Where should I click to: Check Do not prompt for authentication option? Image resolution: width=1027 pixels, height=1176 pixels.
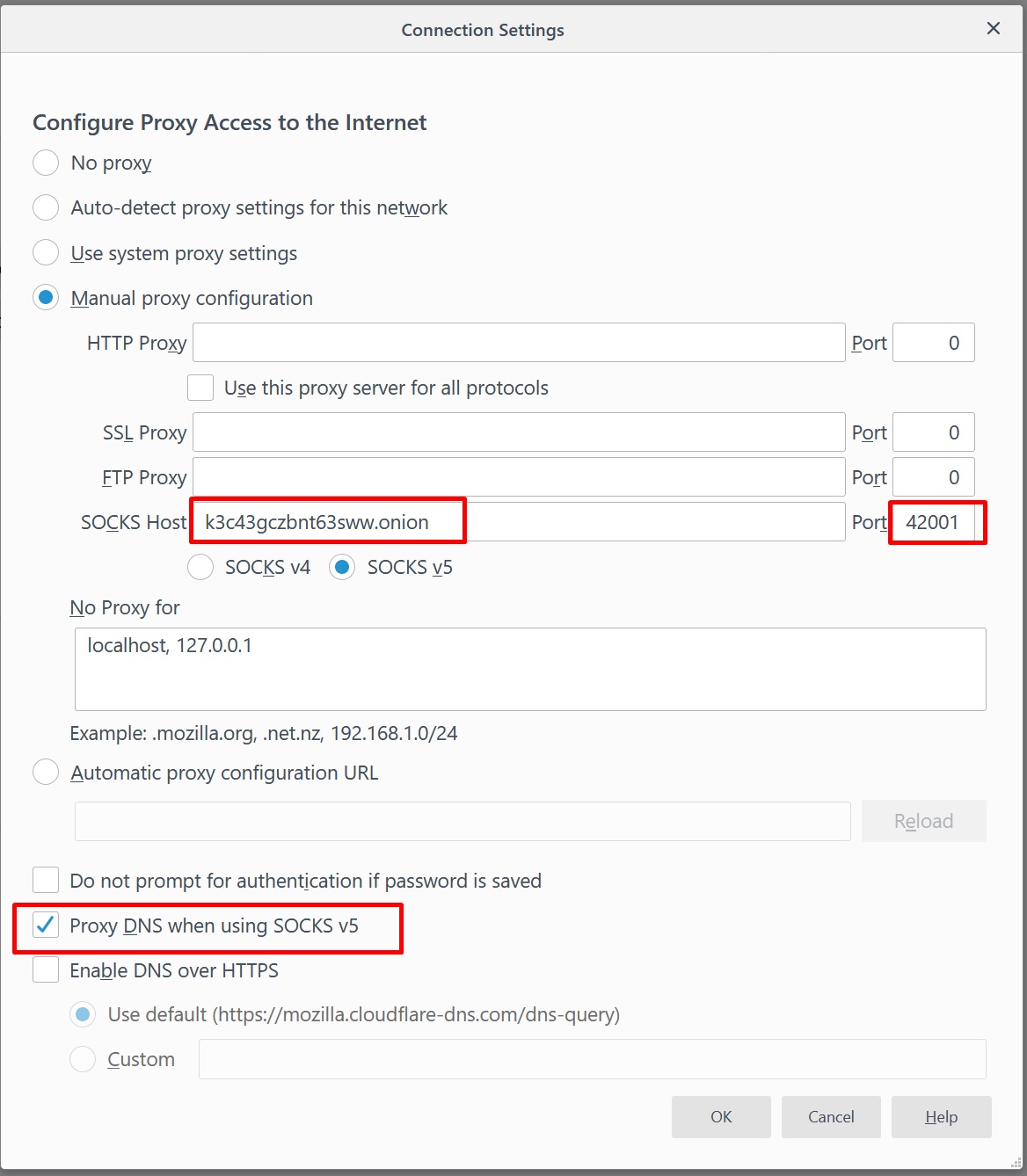pos(46,880)
